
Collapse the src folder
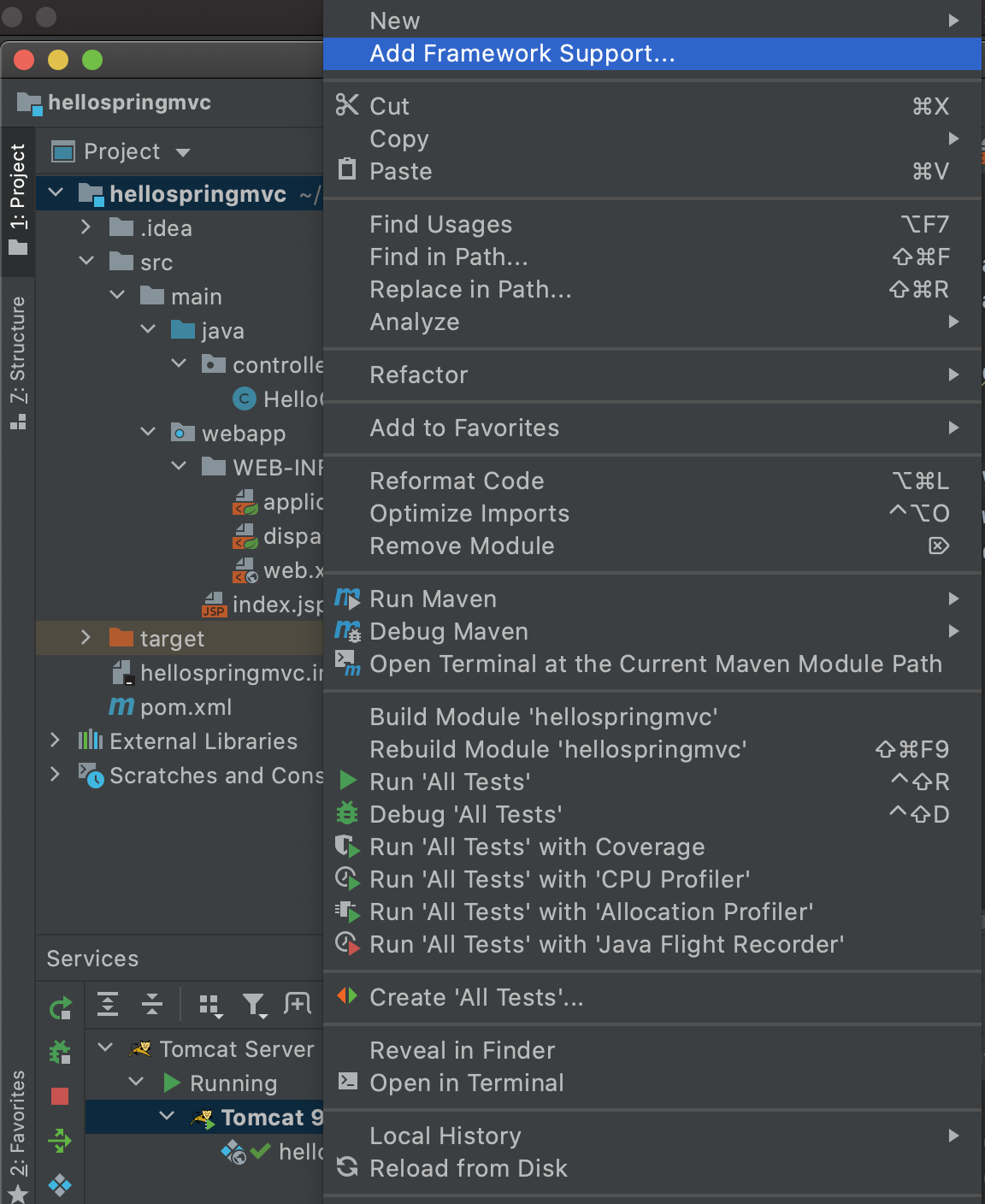coord(86,262)
